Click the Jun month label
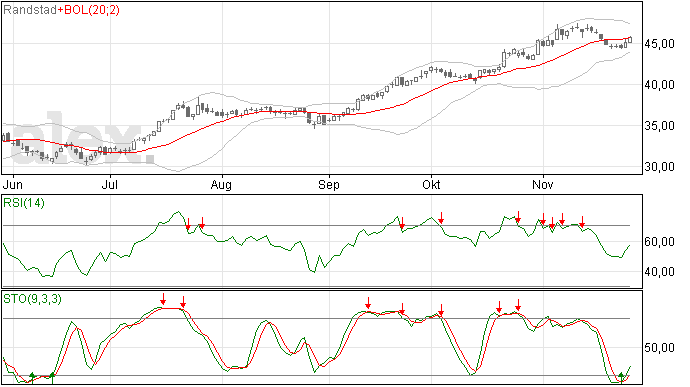This screenshot has width=690, height=387. (12, 184)
